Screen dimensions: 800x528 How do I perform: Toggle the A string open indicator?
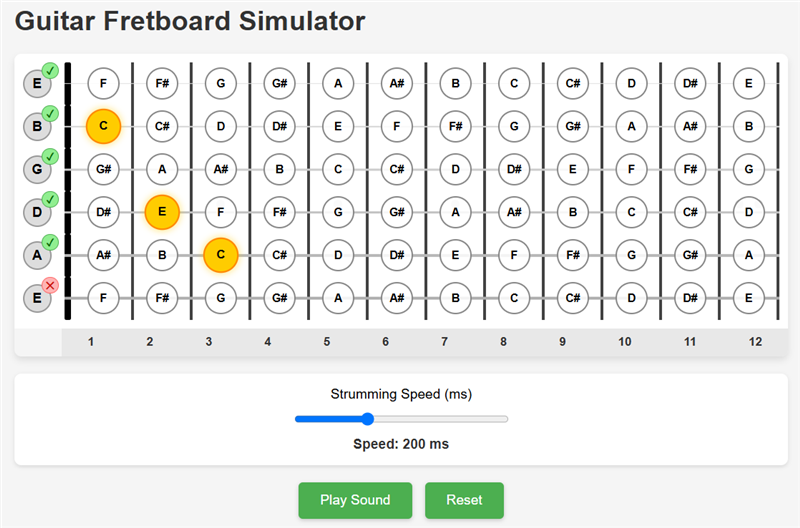(50, 242)
